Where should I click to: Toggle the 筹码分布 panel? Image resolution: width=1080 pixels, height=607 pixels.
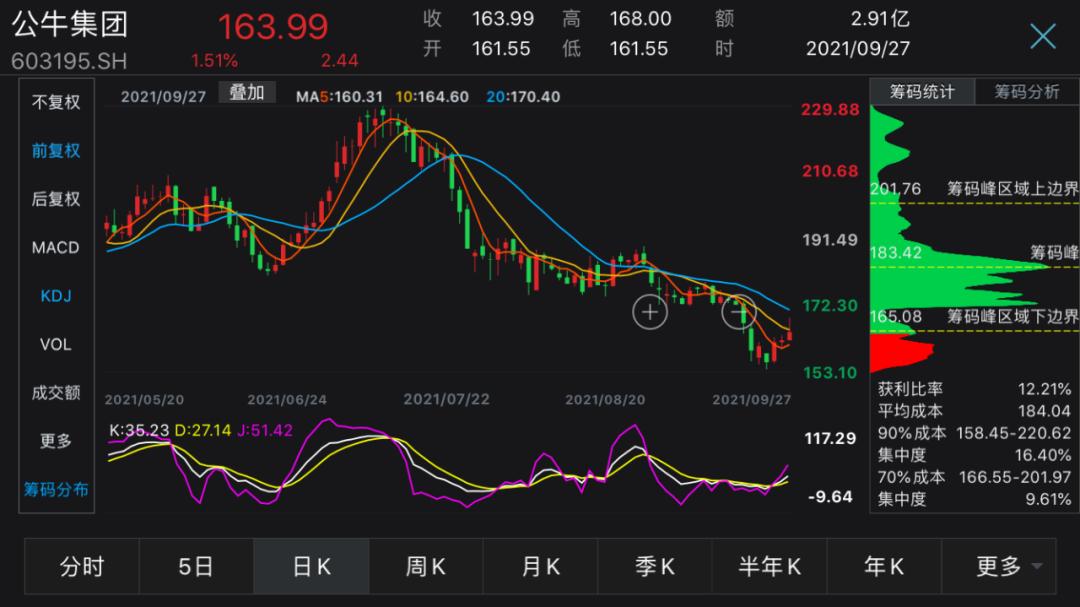coord(56,490)
